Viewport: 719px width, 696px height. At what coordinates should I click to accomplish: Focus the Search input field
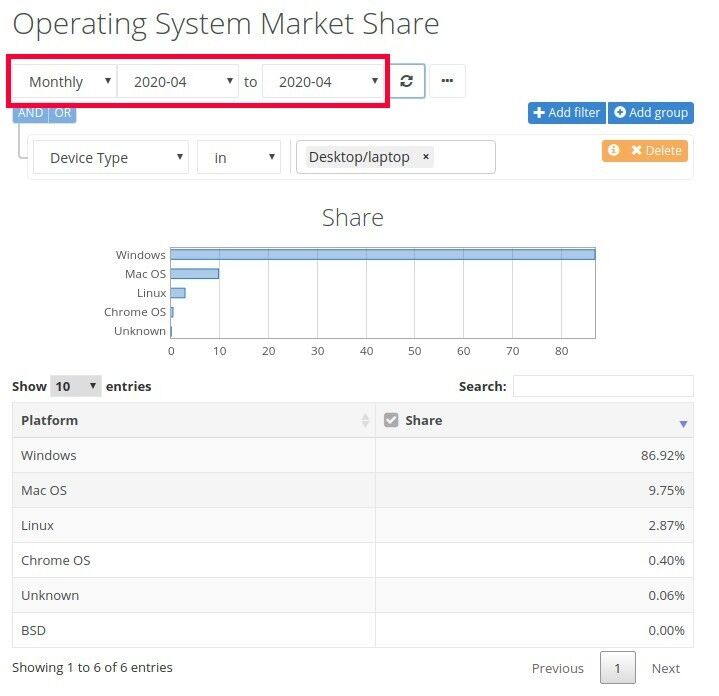pos(602,386)
